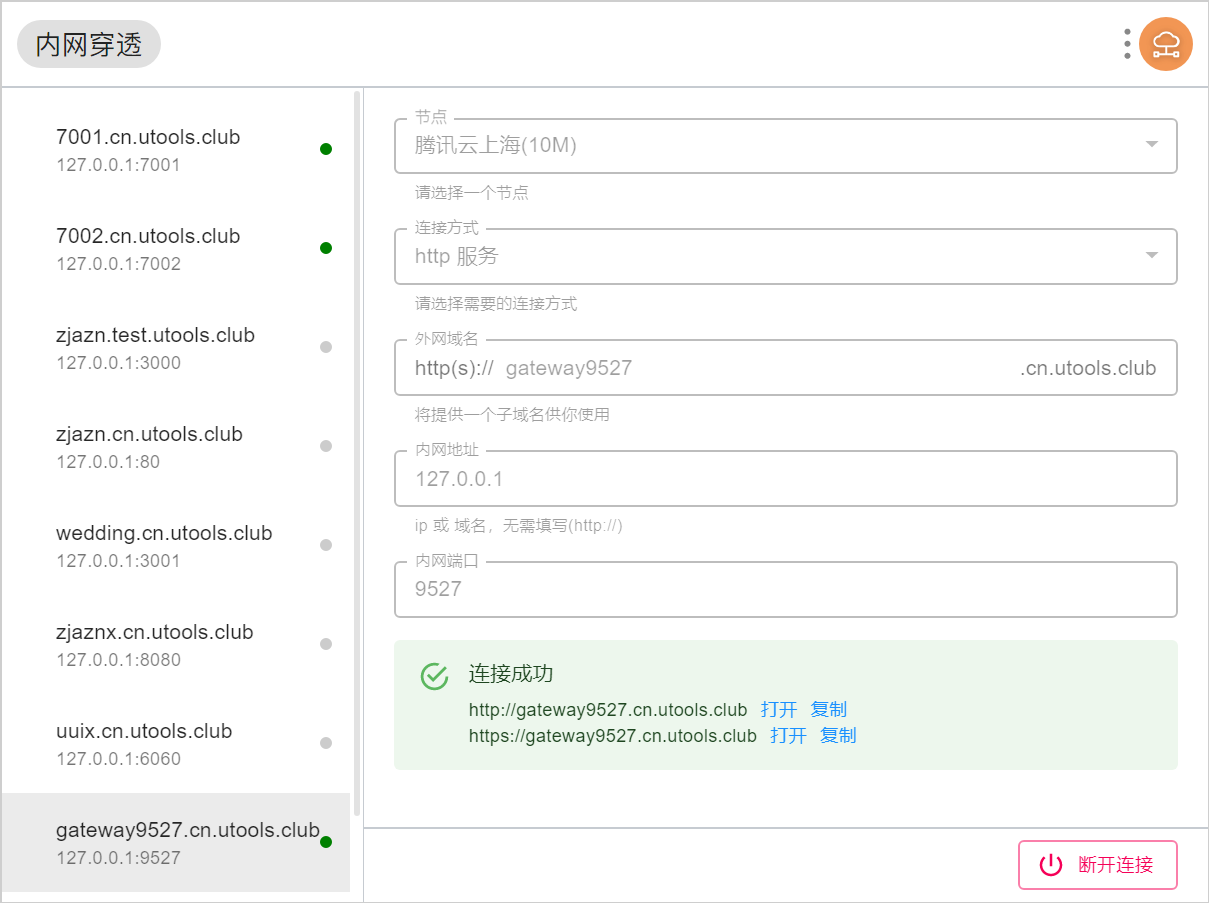Viewport: 1209px width, 903px height.
Task: Click green status dot for 7001.cn.utools.club
Action: pos(326,149)
